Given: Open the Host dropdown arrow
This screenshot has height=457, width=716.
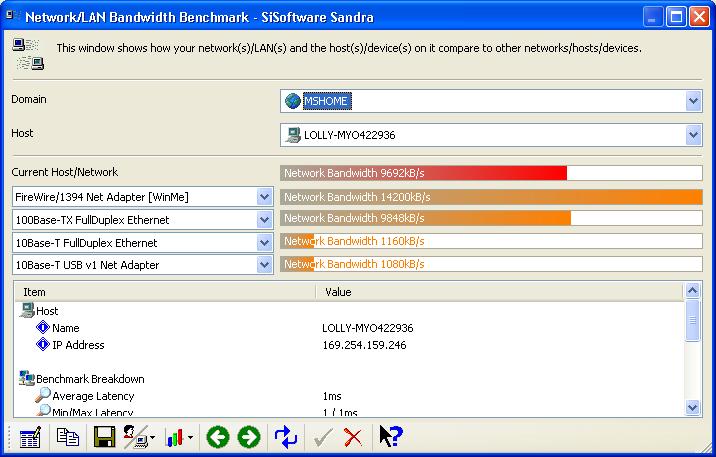Looking at the screenshot, I should point(693,135).
